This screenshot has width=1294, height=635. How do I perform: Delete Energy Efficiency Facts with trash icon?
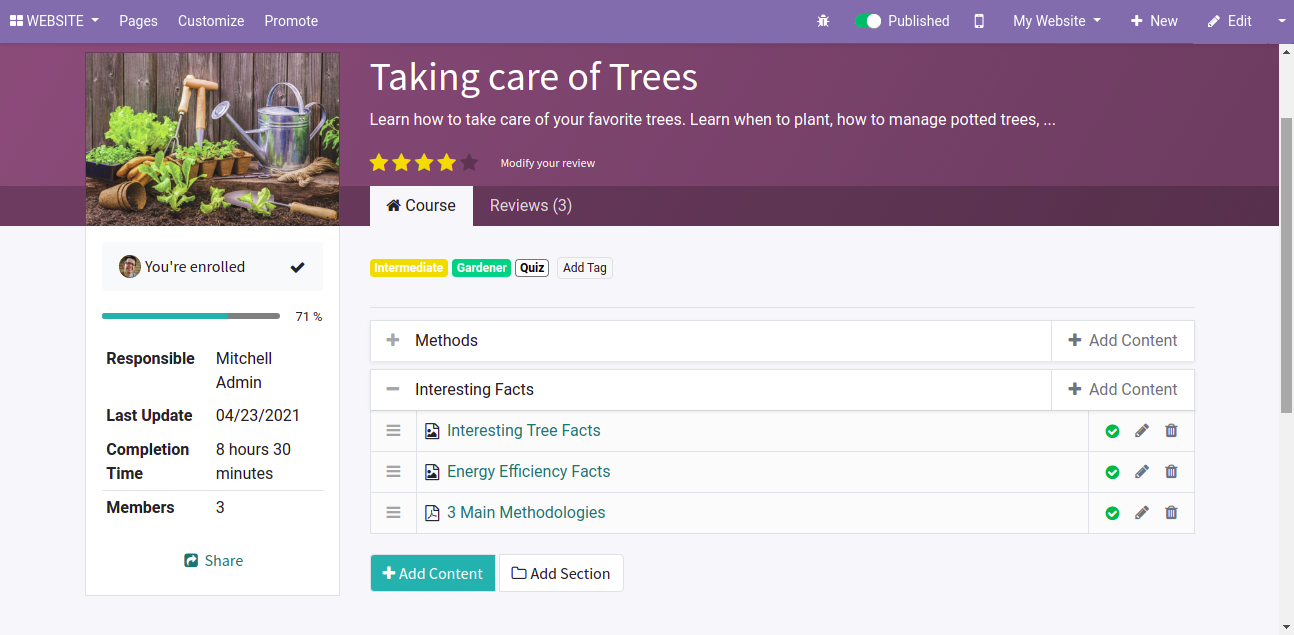(x=1171, y=472)
